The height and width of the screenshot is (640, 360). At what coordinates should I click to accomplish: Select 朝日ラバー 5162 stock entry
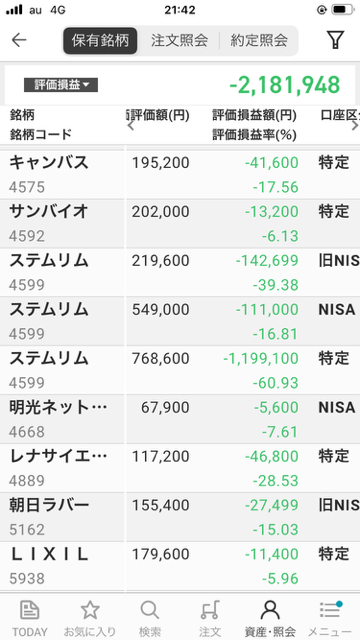[180, 517]
